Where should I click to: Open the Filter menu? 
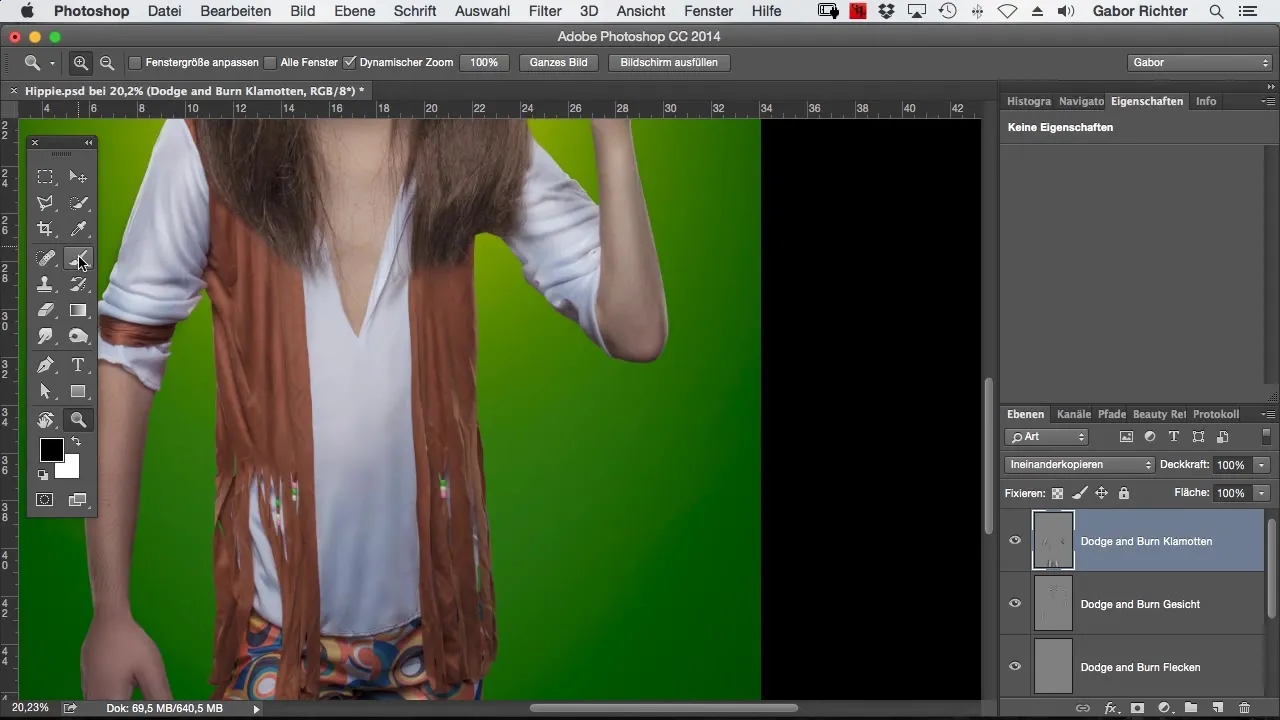pos(545,11)
